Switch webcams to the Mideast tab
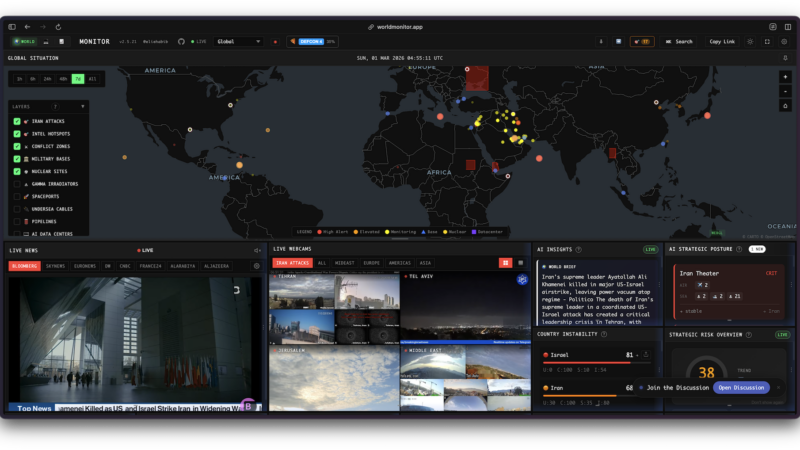 [x=344, y=263]
